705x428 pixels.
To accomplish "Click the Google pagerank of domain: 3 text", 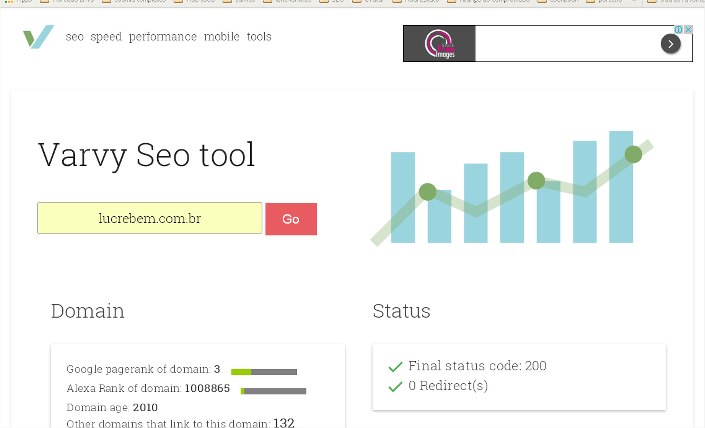I will coord(143,369).
